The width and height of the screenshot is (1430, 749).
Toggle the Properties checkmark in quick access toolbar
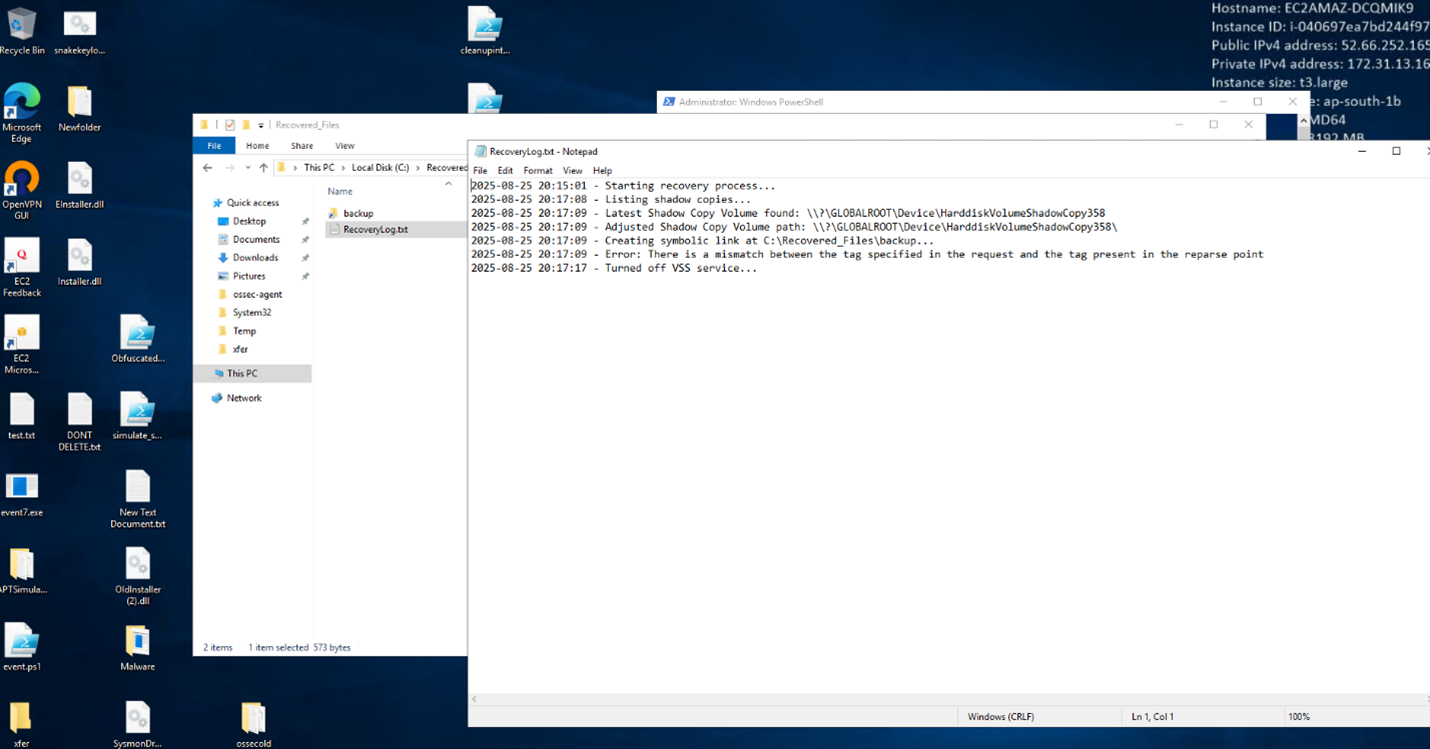click(230, 125)
